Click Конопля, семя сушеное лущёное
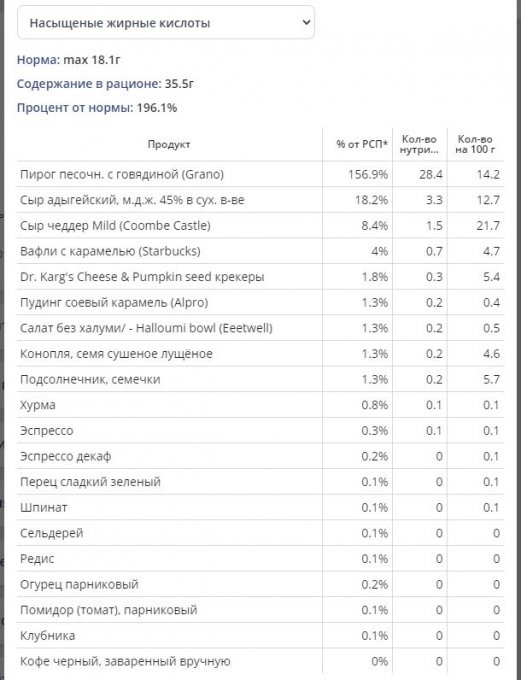The width and height of the screenshot is (521, 680). [260, 353]
